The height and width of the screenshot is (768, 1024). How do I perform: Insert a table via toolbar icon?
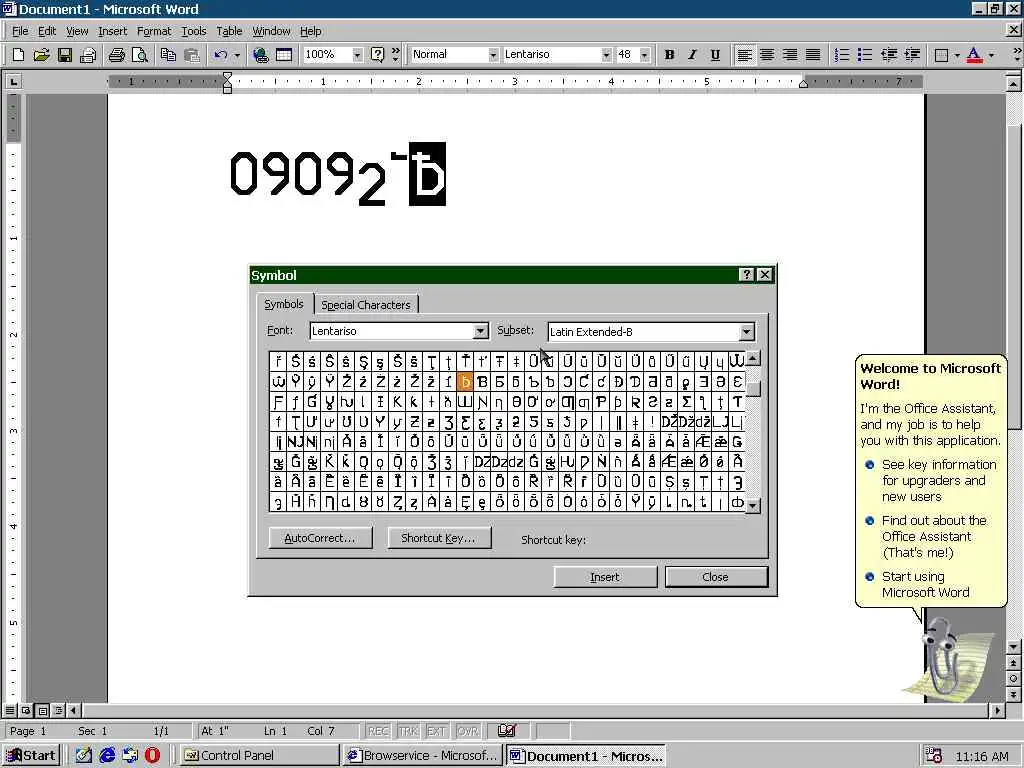(284, 55)
